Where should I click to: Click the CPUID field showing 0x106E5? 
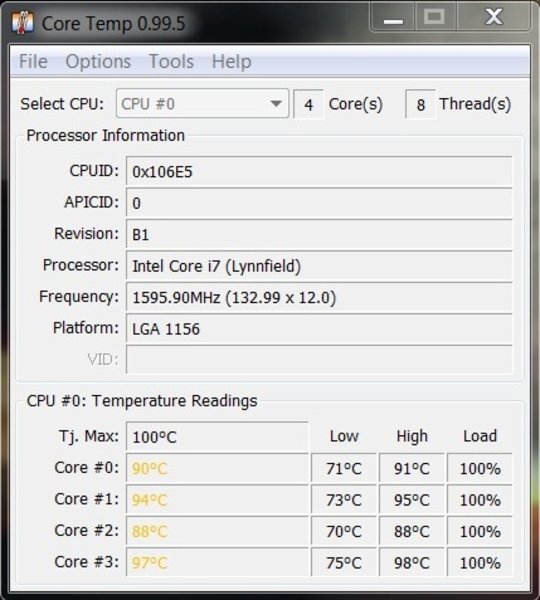[319, 171]
